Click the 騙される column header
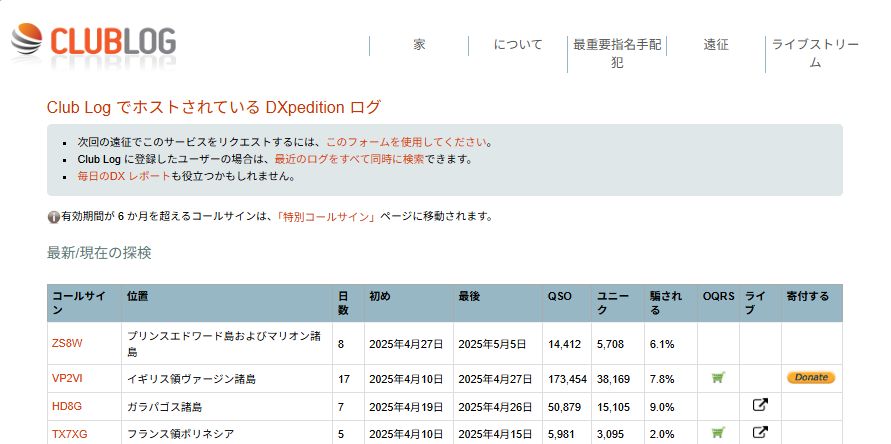Viewport: 891px width, 444px height. point(671,303)
